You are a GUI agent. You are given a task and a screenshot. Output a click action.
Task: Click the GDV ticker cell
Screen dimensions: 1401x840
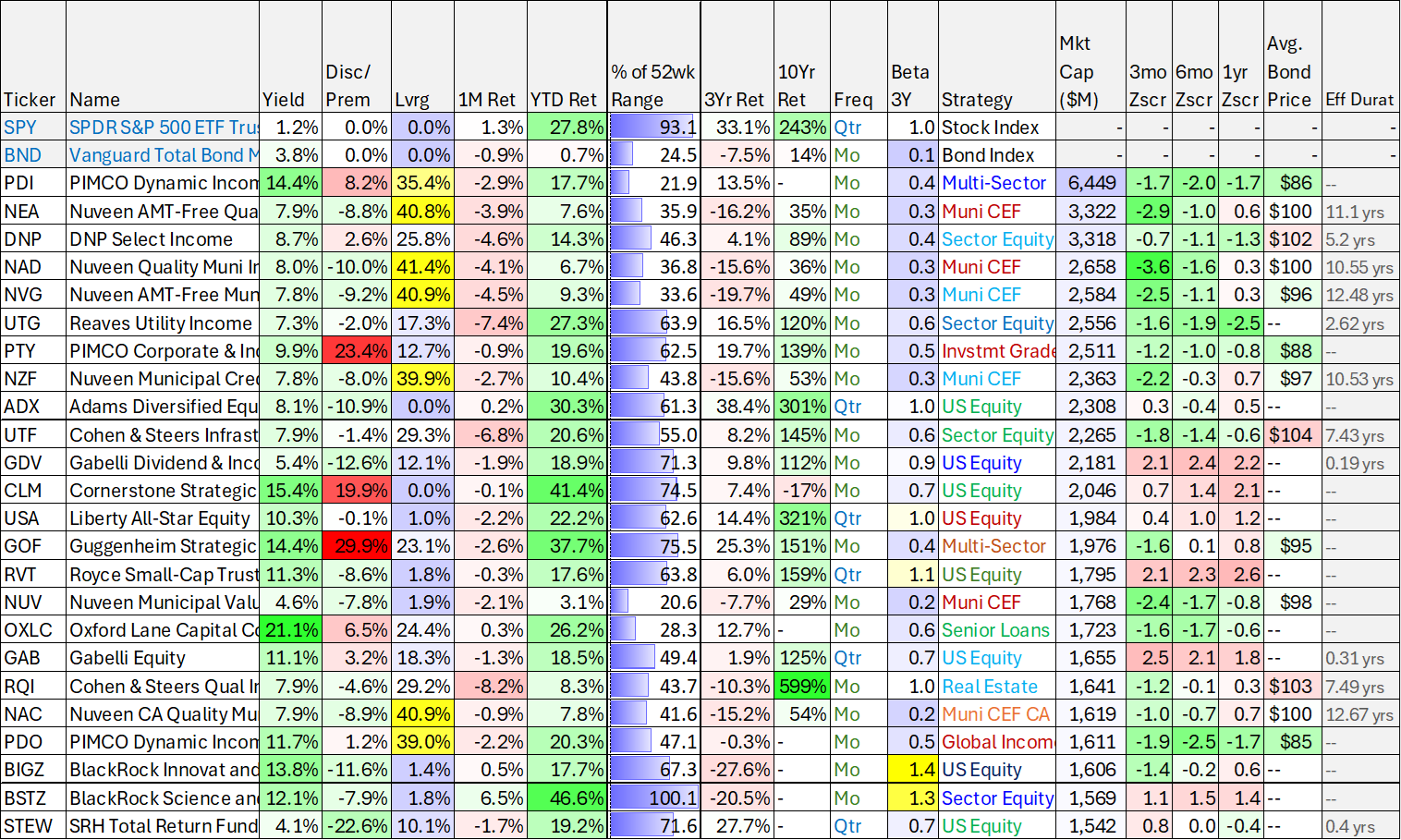point(33,463)
